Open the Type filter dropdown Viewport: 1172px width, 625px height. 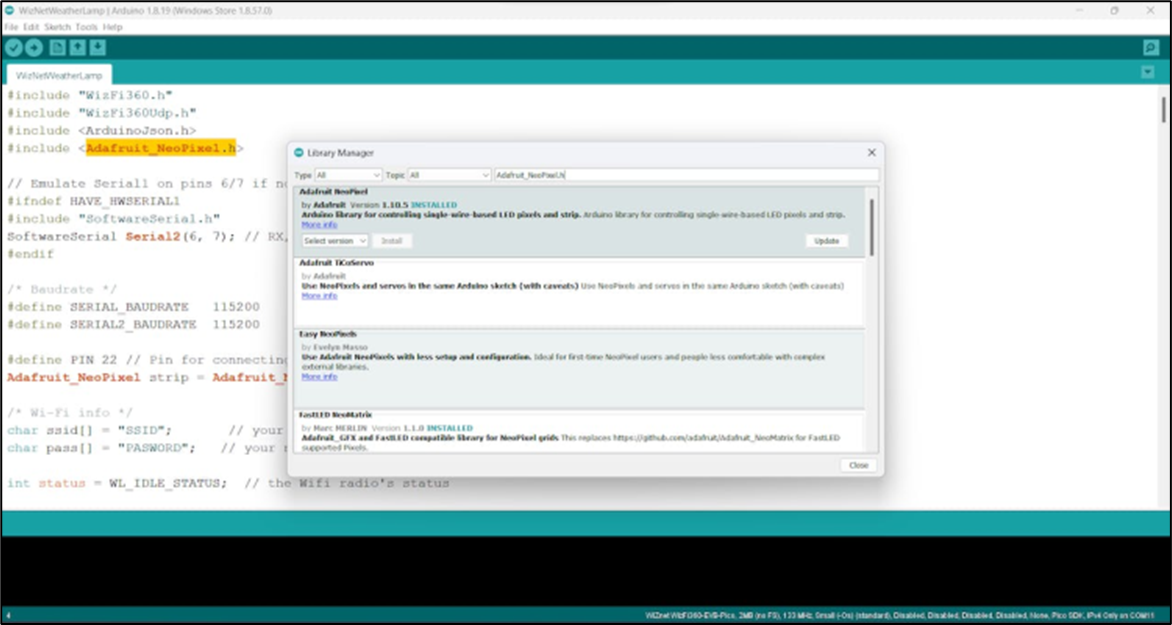pyautogui.click(x=348, y=175)
